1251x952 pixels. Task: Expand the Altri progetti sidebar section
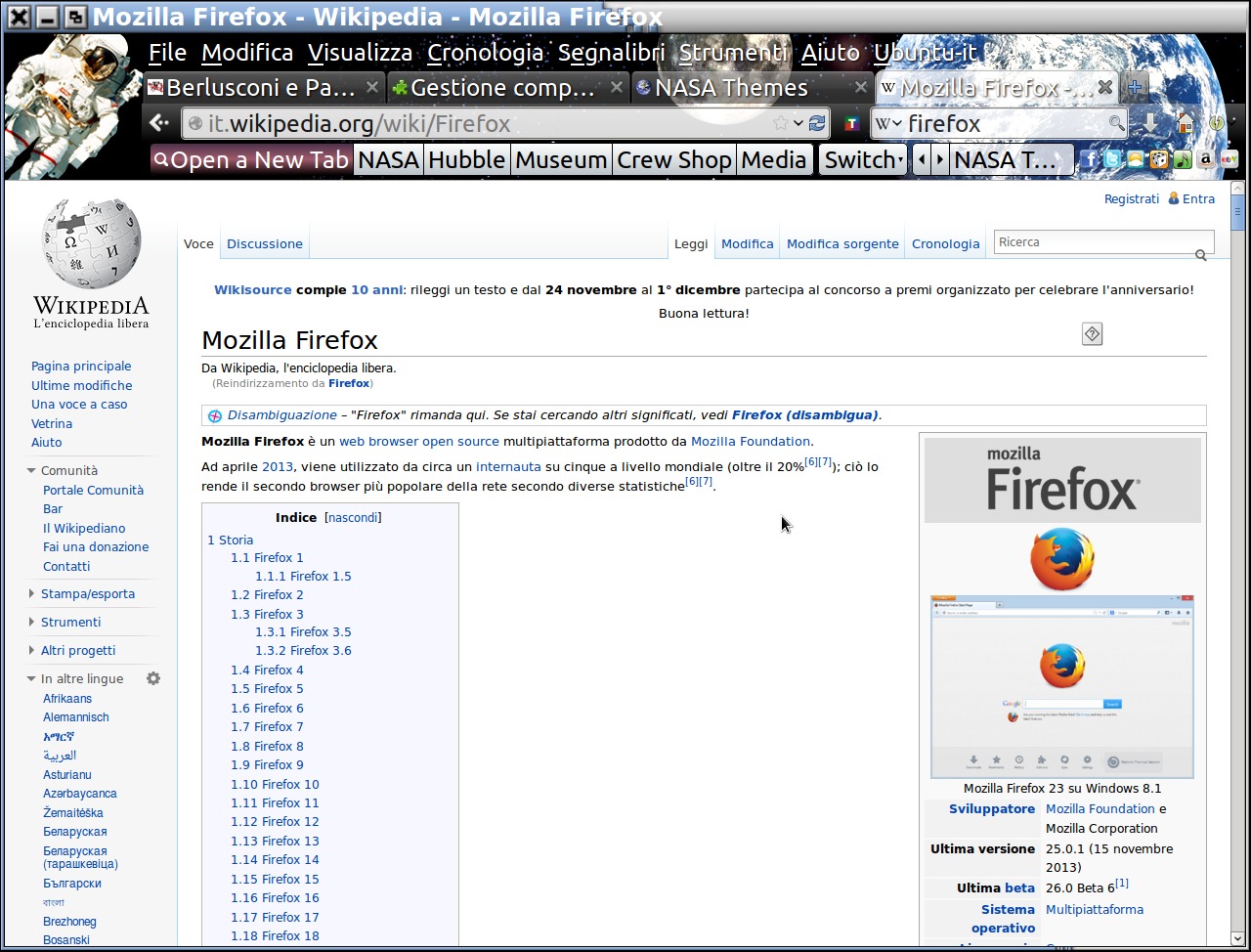[31, 651]
